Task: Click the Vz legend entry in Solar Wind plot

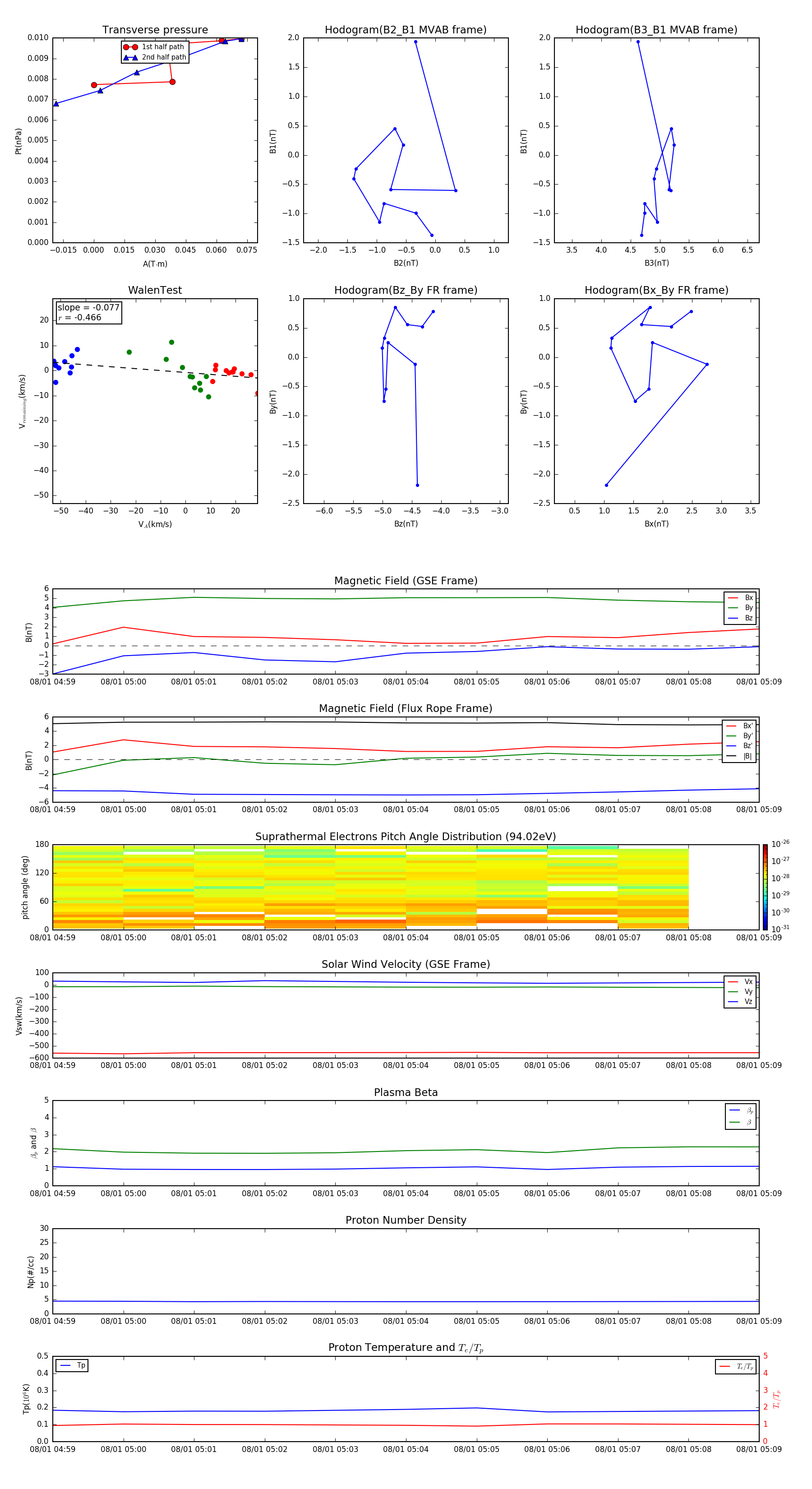Action: pos(740,1002)
